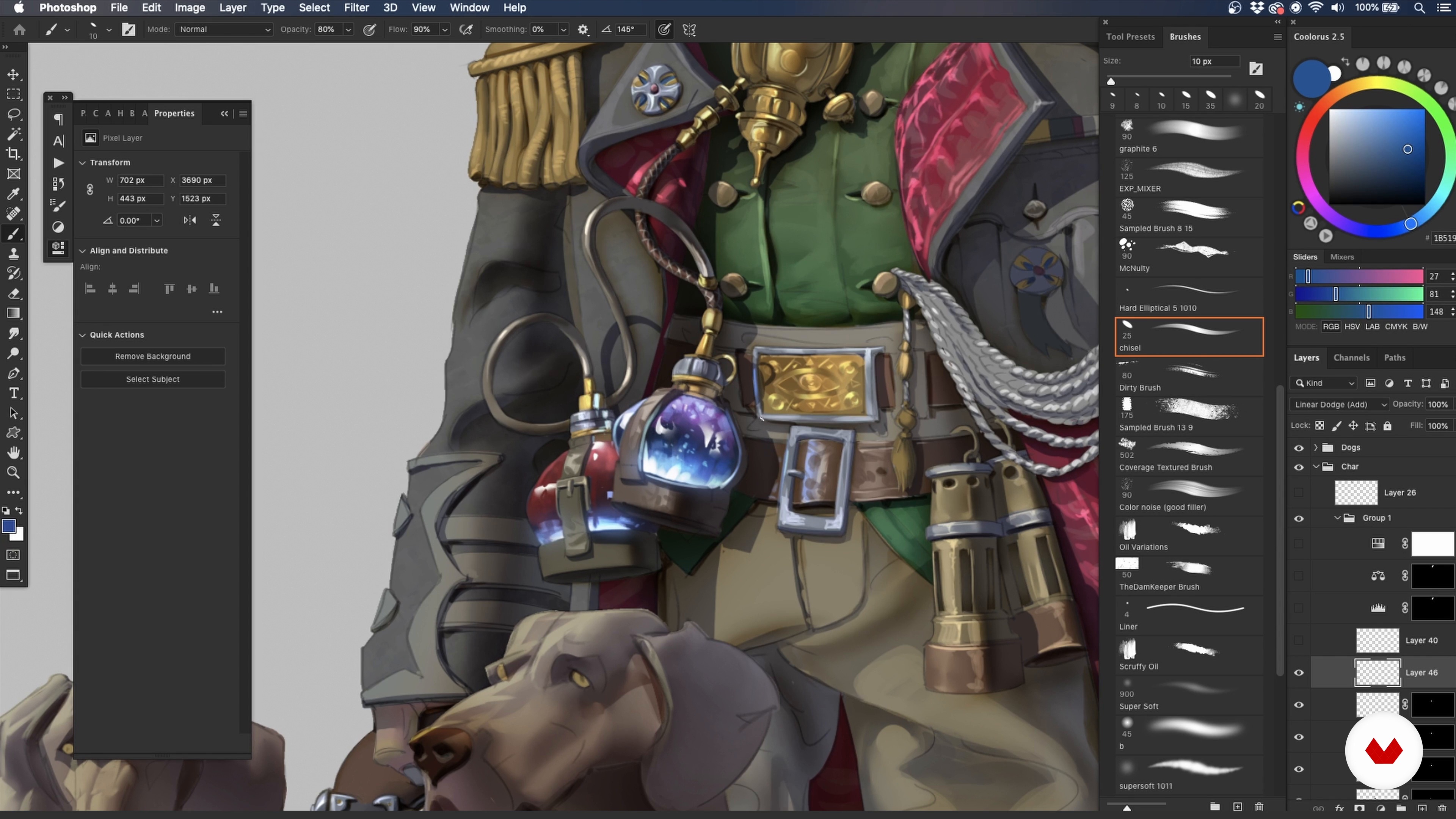Switch to the Channels tab
Viewport: 1456px width, 819px height.
coord(1351,358)
